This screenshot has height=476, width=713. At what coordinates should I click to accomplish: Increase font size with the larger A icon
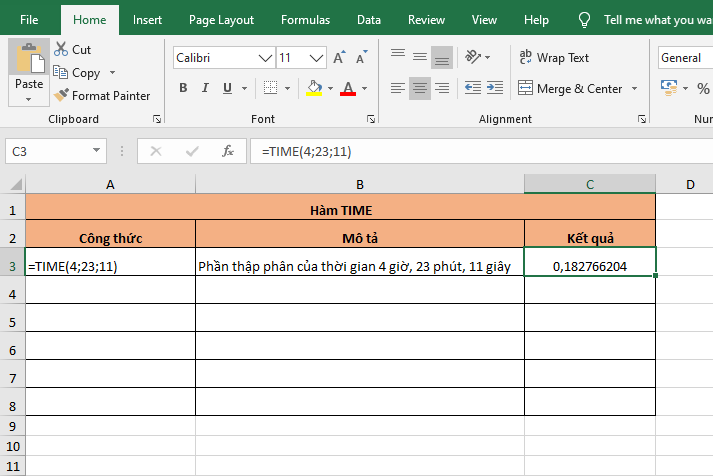click(339, 58)
